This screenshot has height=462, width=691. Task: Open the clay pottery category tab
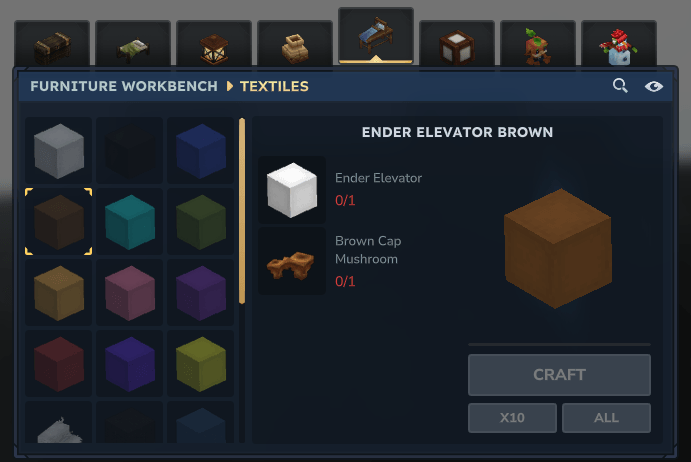pyautogui.click(x=295, y=44)
